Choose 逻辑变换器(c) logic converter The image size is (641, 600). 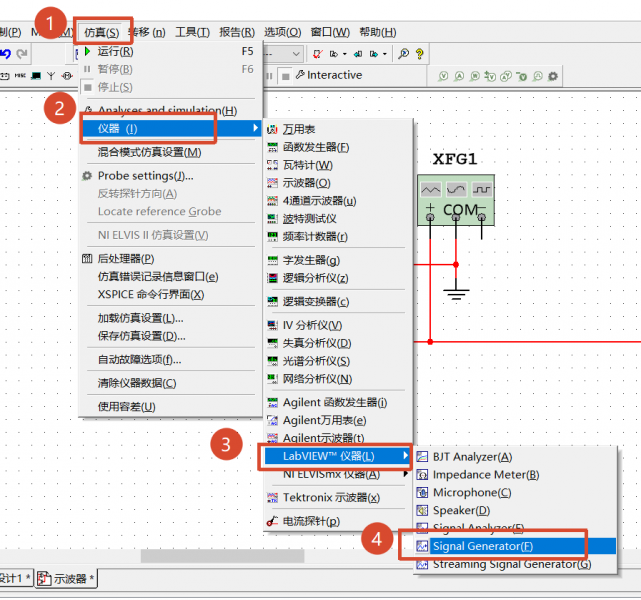tap(338, 302)
